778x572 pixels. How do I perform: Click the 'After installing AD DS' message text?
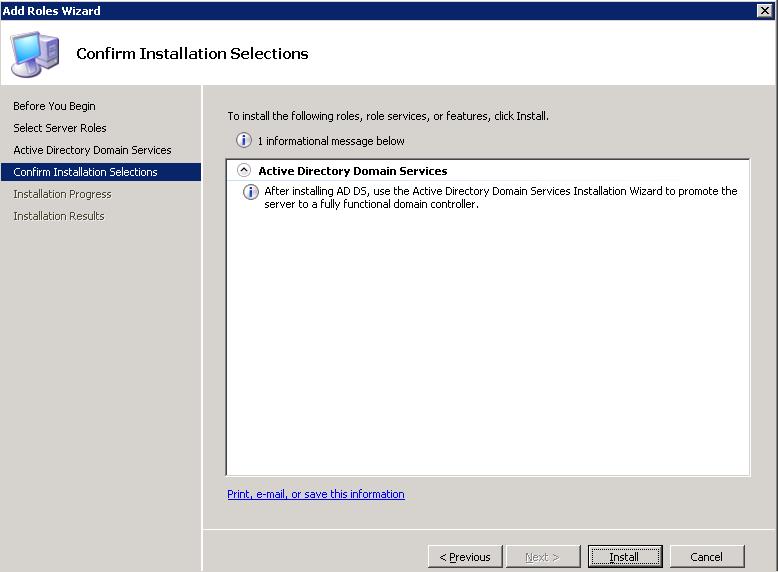[x=501, y=197]
